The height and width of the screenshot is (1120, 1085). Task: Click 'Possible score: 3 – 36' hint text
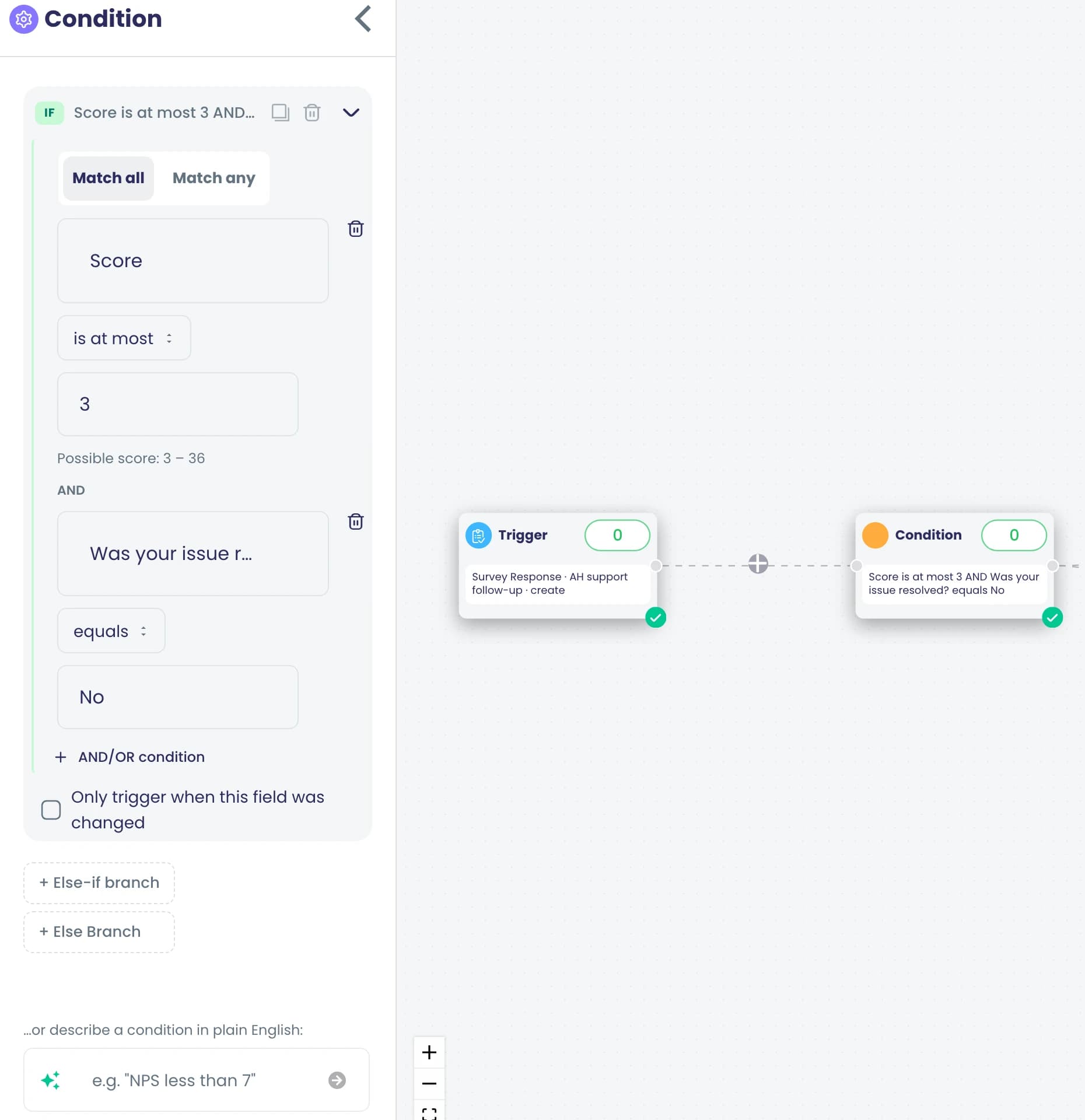pyautogui.click(x=131, y=458)
